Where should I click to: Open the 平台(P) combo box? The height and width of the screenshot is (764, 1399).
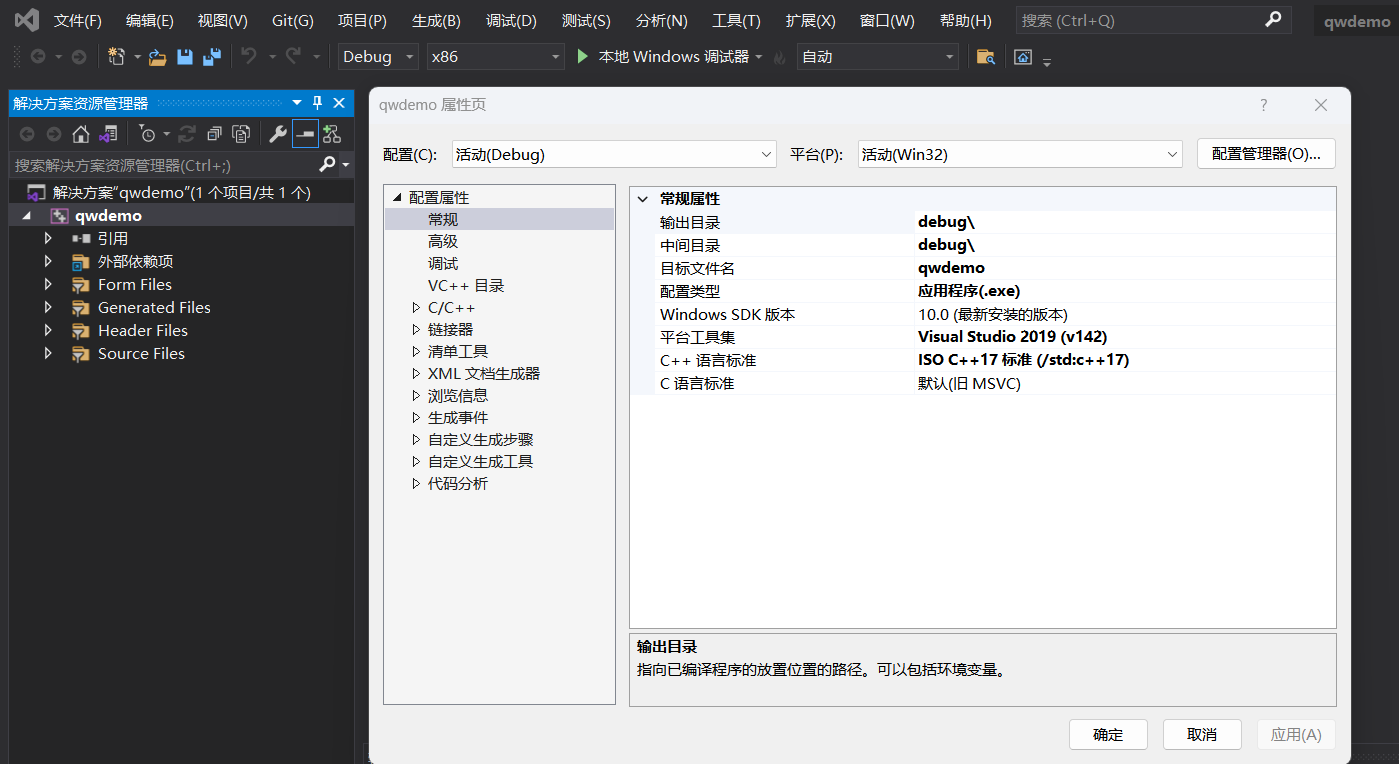point(1021,154)
